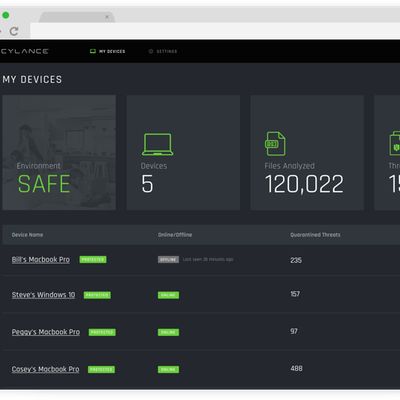The height and width of the screenshot is (400, 400).
Task: Click the Online badge in Steve's row
Action: [168, 295]
